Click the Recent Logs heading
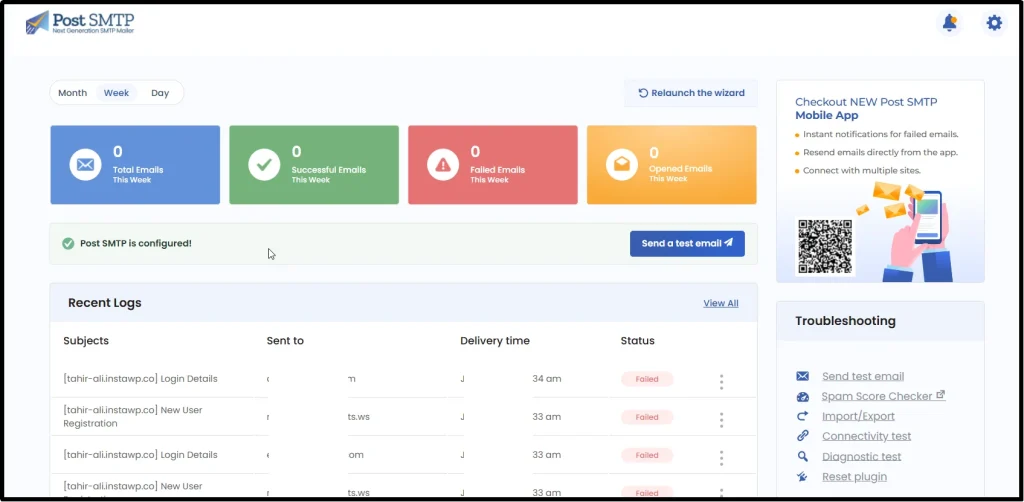 coord(104,303)
